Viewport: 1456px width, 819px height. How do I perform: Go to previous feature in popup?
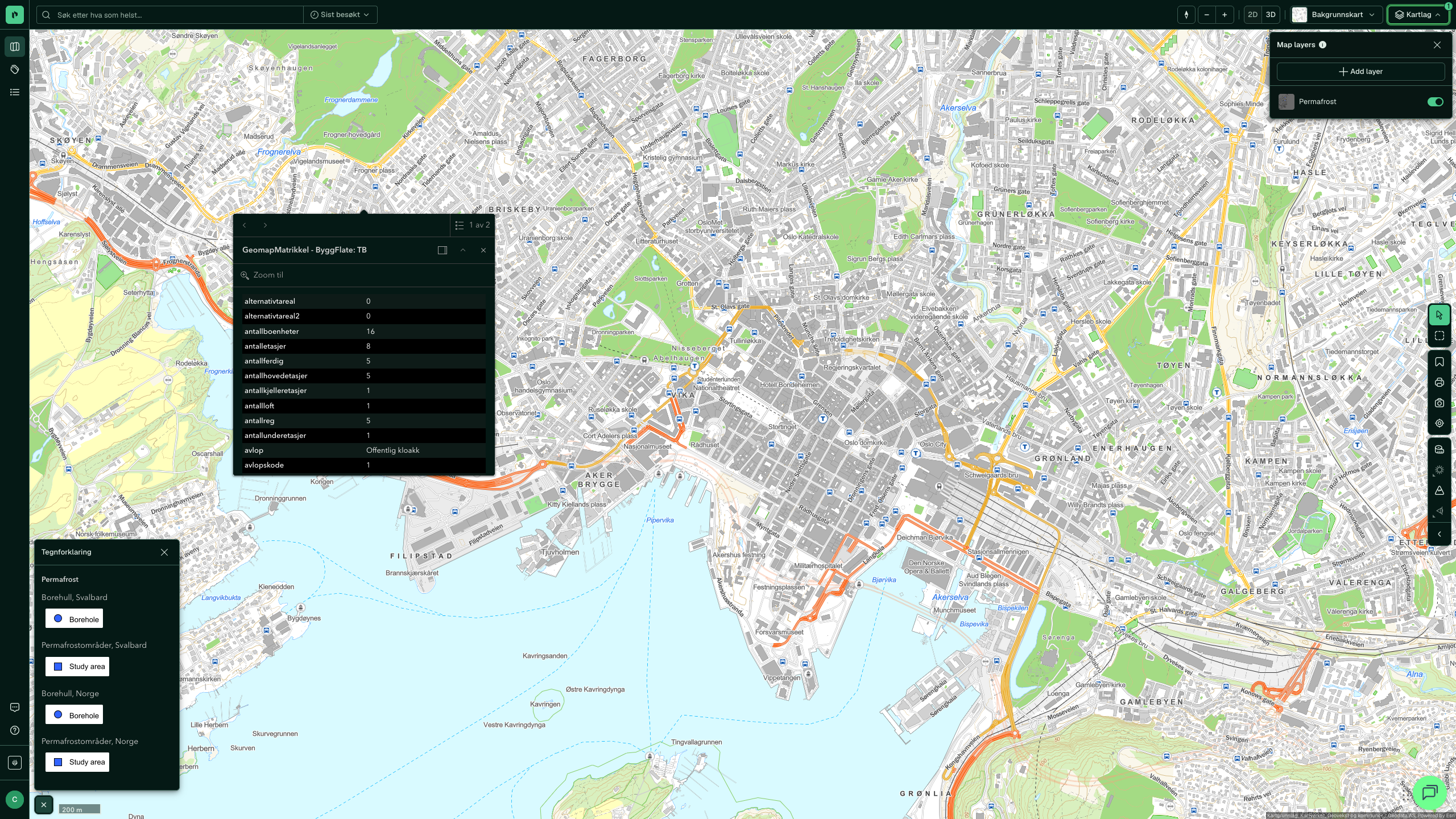tap(245, 225)
